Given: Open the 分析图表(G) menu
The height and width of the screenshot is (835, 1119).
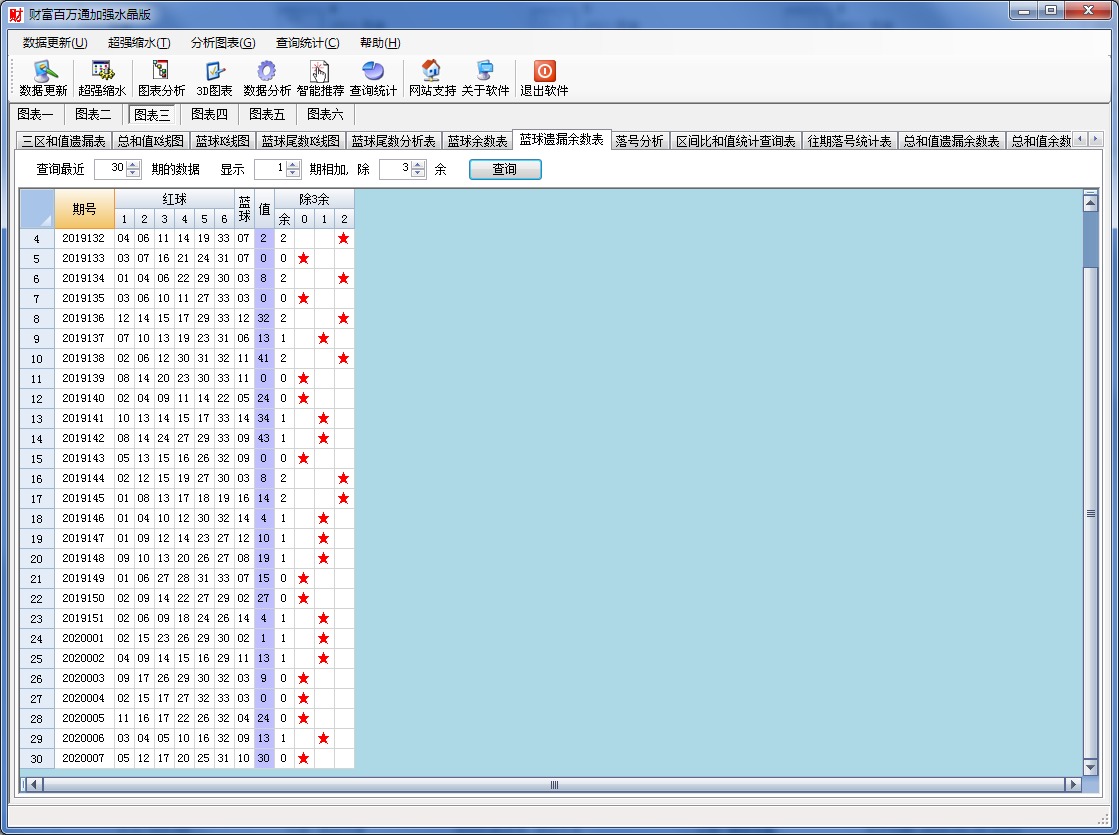Looking at the screenshot, I should click(x=223, y=43).
